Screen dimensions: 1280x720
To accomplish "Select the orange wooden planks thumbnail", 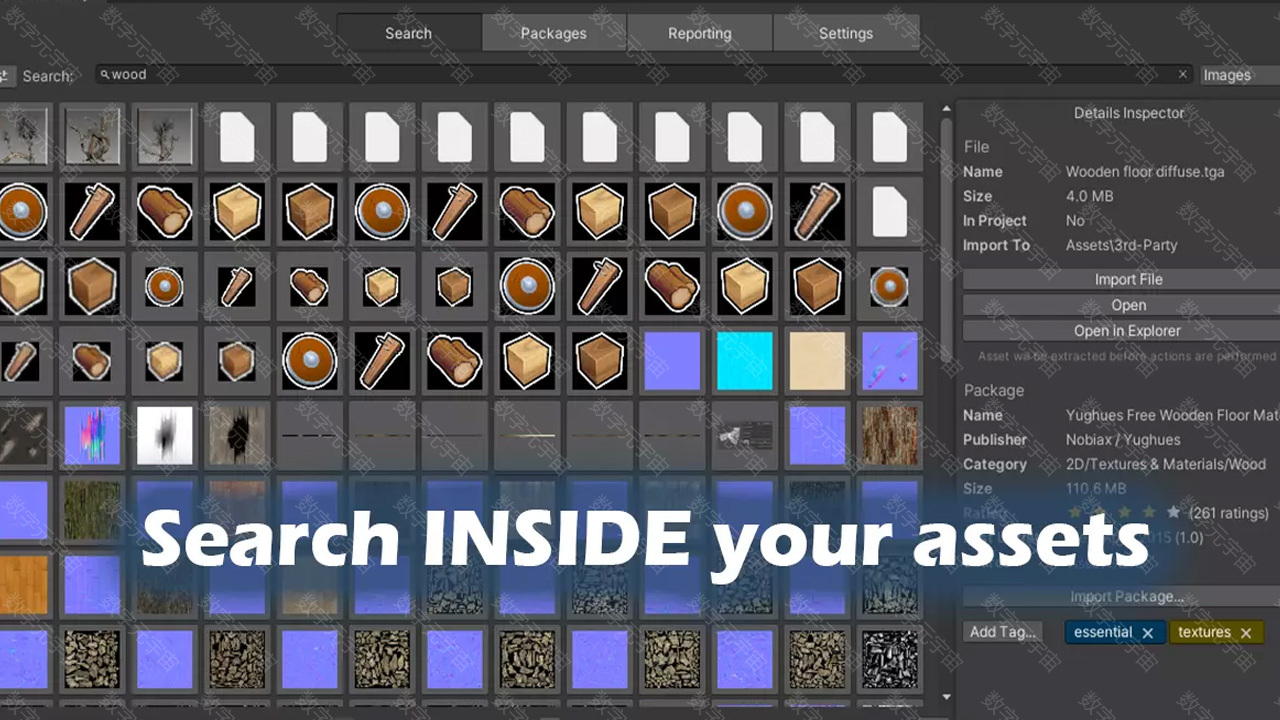I will click(22, 584).
